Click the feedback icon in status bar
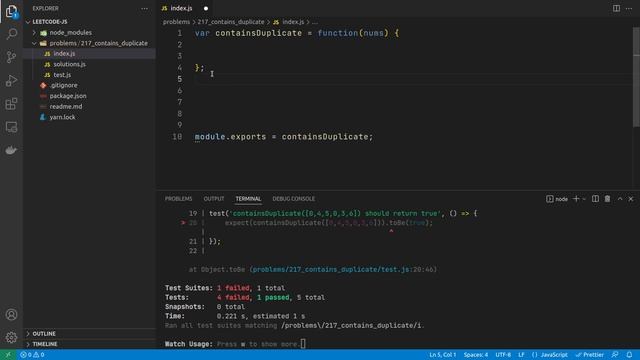Image resolution: width=640 pixels, height=360 pixels. point(615,355)
